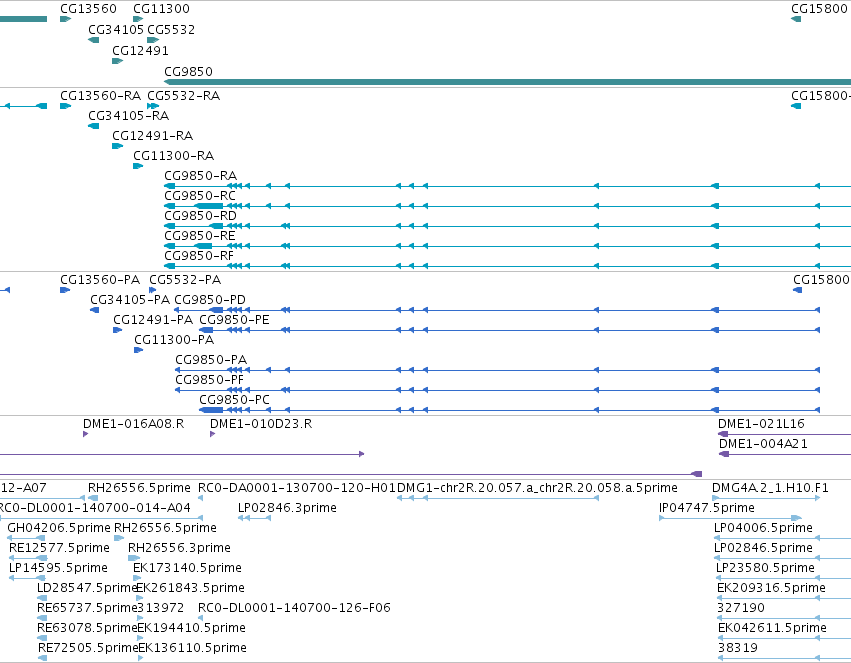Select the DME1-016A08.R feature label
The image size is (851, 663).
(134, 424)
